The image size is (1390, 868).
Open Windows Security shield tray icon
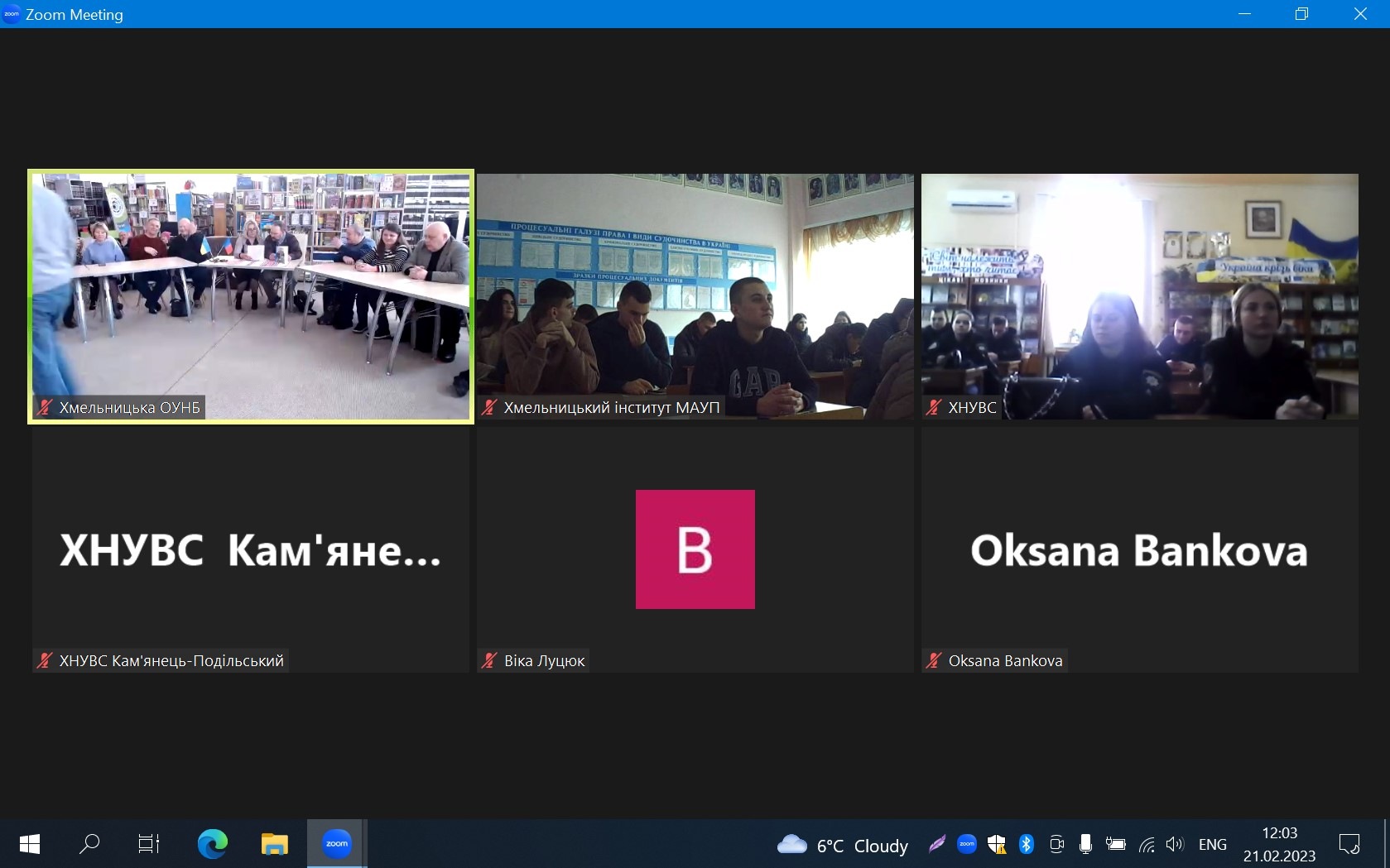click(x=997, y=844)
